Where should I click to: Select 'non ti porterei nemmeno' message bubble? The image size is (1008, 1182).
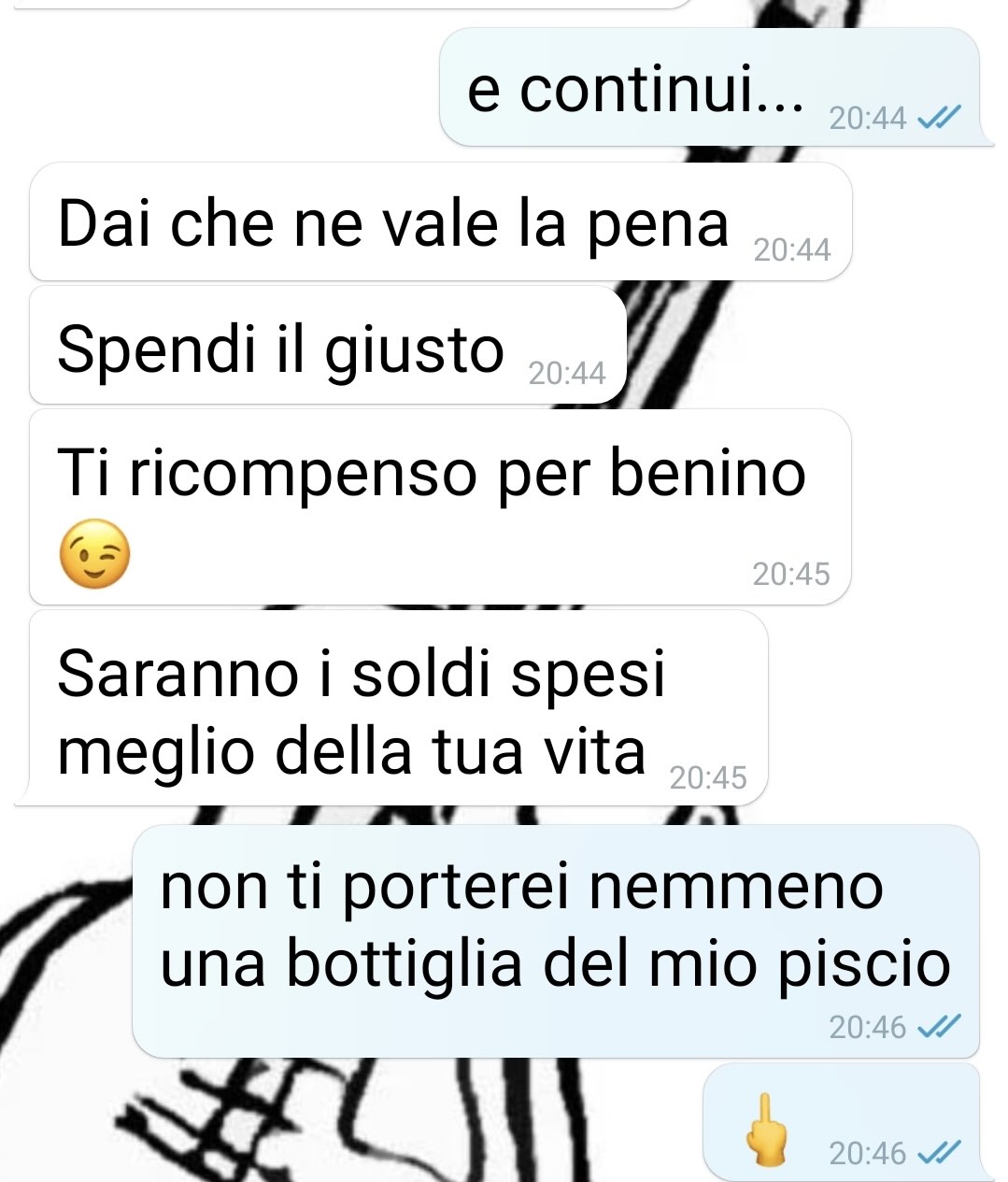(x=559, y=941)
